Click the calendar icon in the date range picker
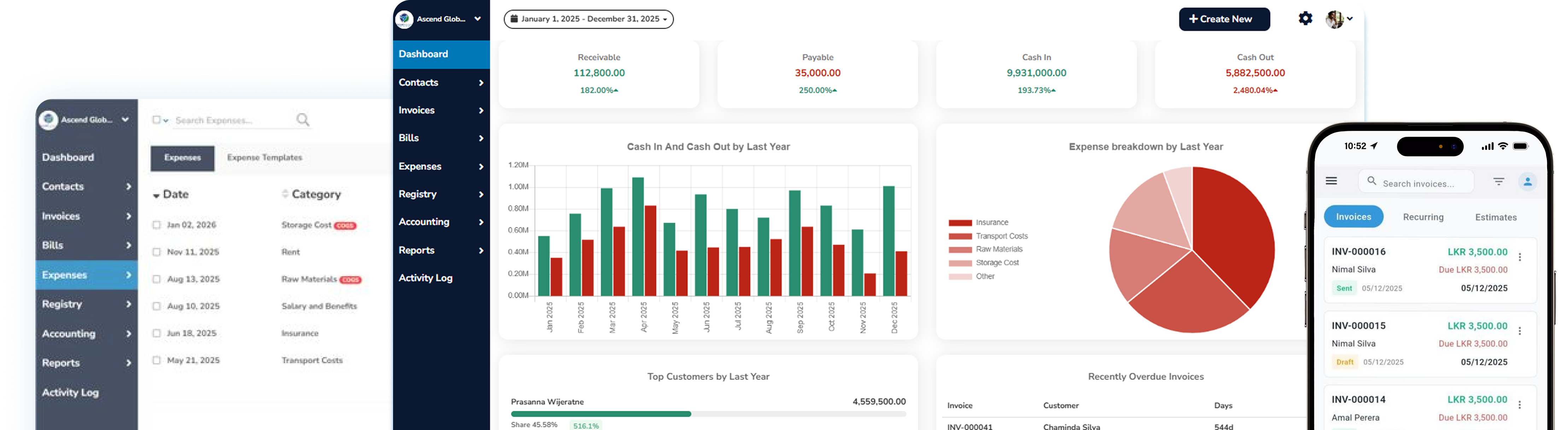Image resolution: width=1568 pixels, height=430 pixels. click(x=514, y=19)
